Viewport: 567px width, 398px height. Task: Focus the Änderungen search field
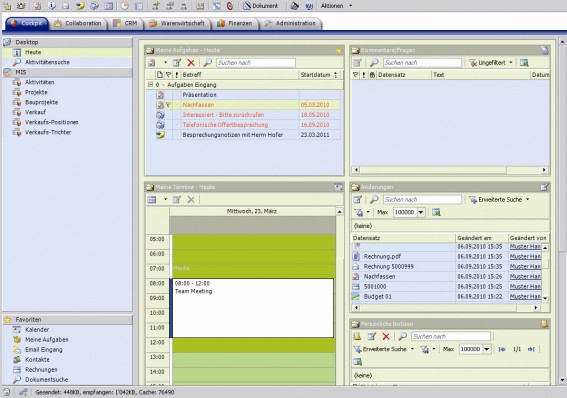tap(422, 200)
